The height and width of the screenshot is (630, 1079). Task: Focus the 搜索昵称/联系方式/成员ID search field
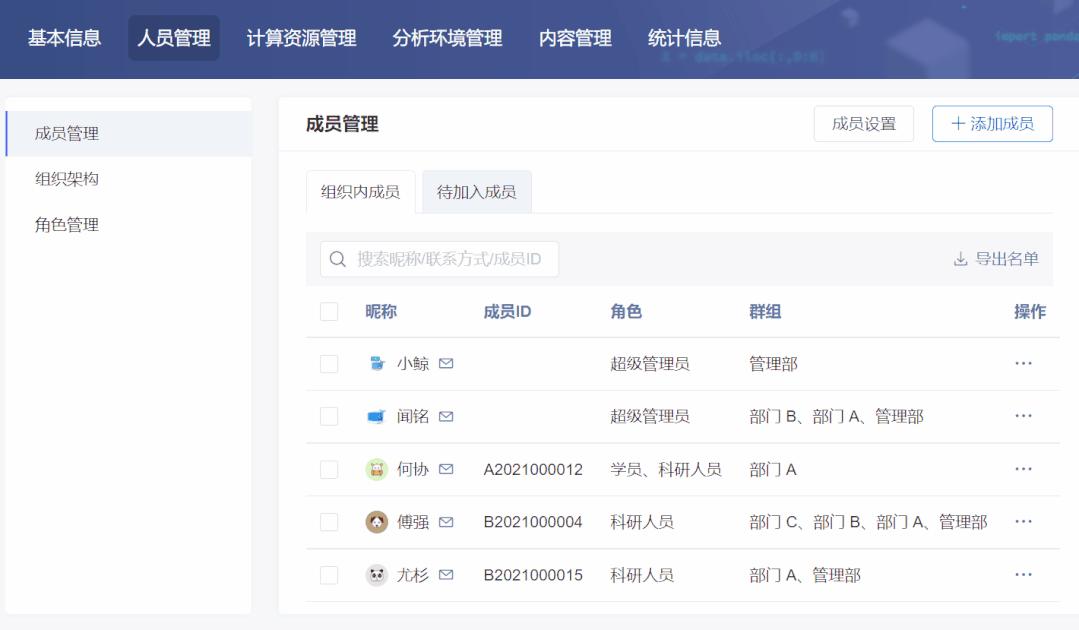point(449,260)
